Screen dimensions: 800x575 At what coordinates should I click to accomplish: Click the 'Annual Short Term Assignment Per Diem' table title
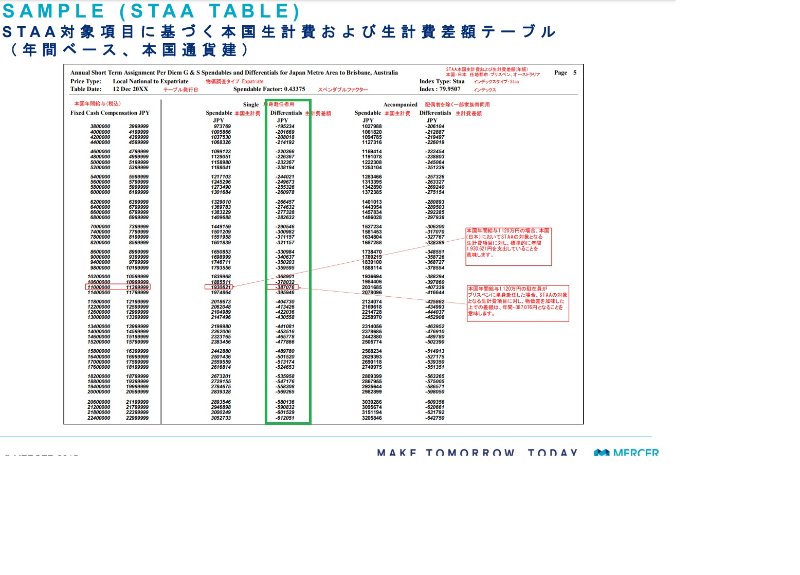click(x=234, y=73)
